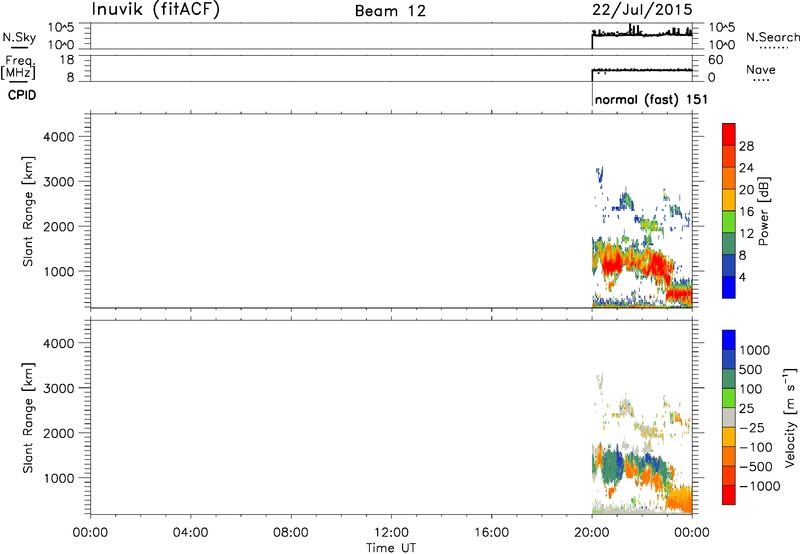Click the 'CPID' label
The width and height of the screenshot is (800, 554).
point(22,95)
